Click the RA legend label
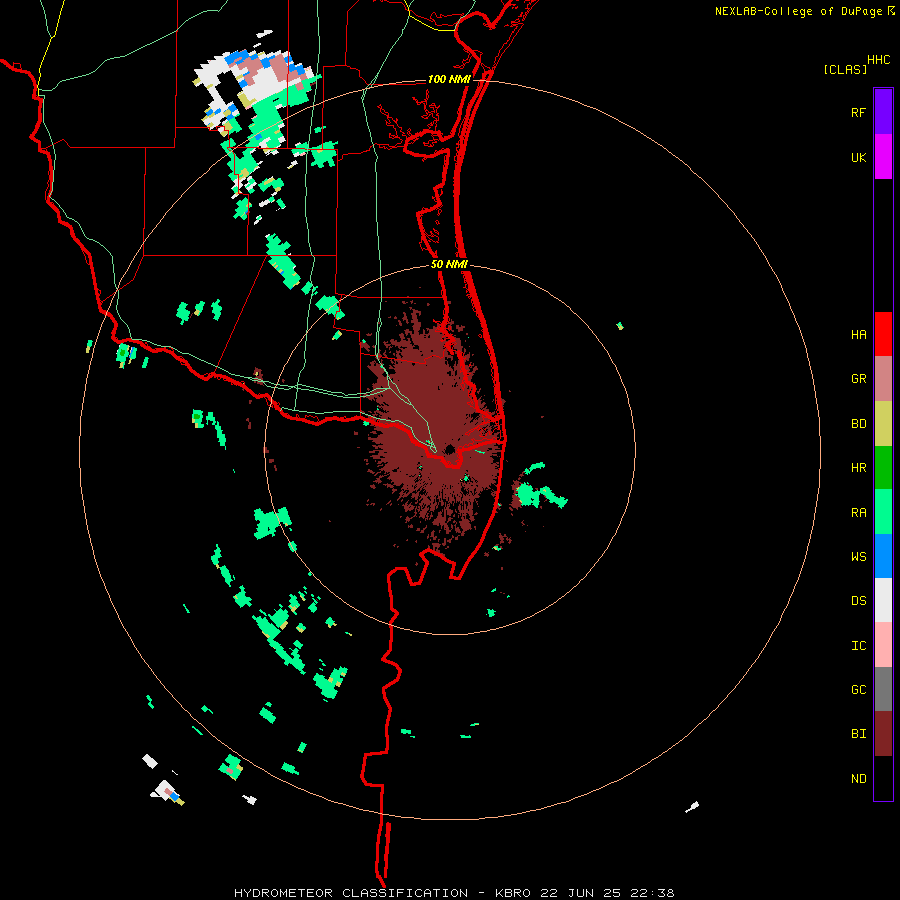 [x=858, y=513]
